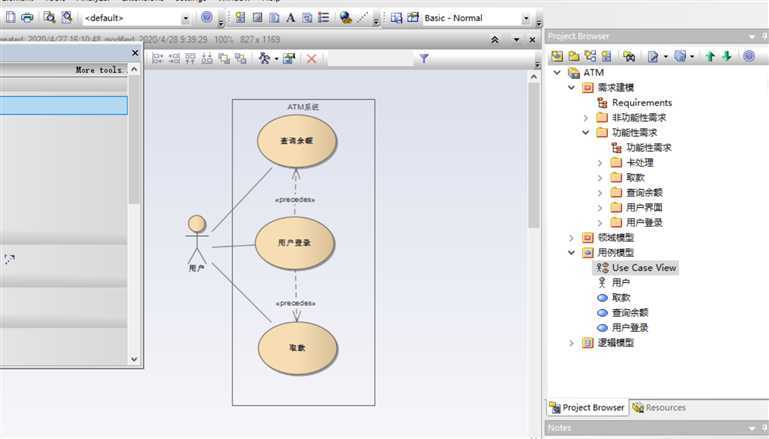Screen dimensions: 769x439
Task: Expand the 非功能性需求 folder
Action: click(x=586, y=118)
